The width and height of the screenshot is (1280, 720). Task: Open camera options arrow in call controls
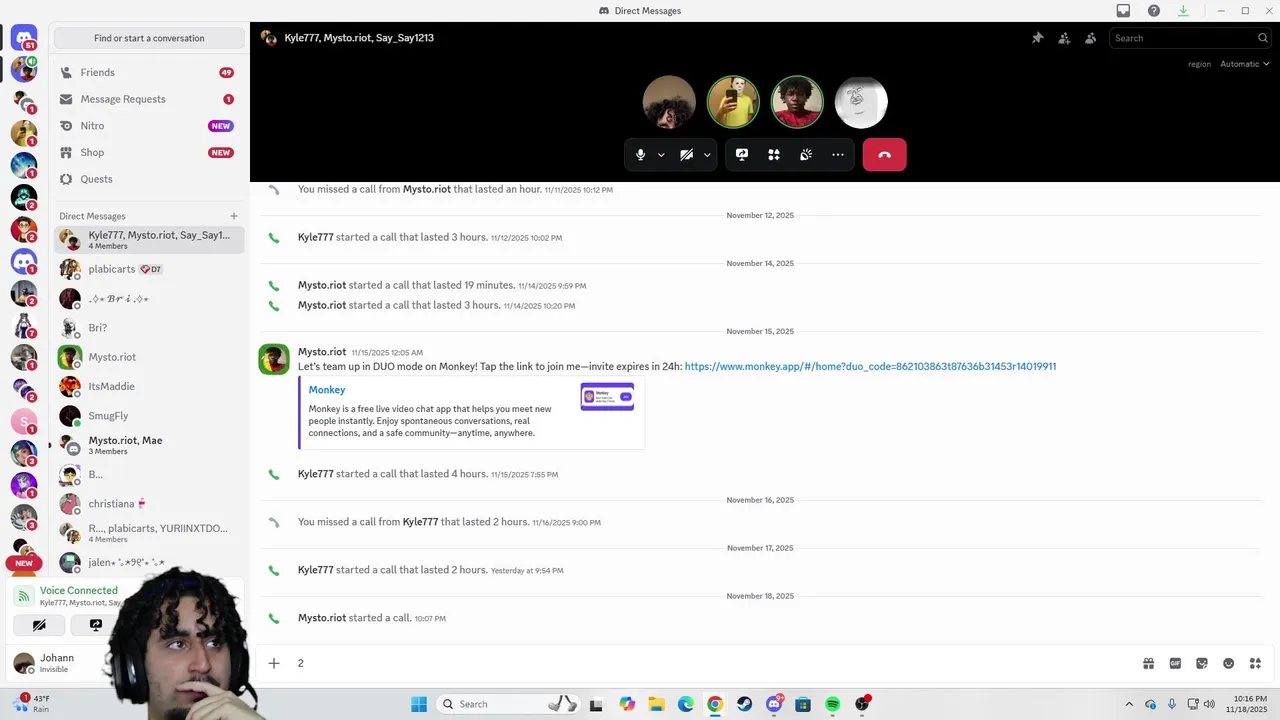[x=707, y=155]
